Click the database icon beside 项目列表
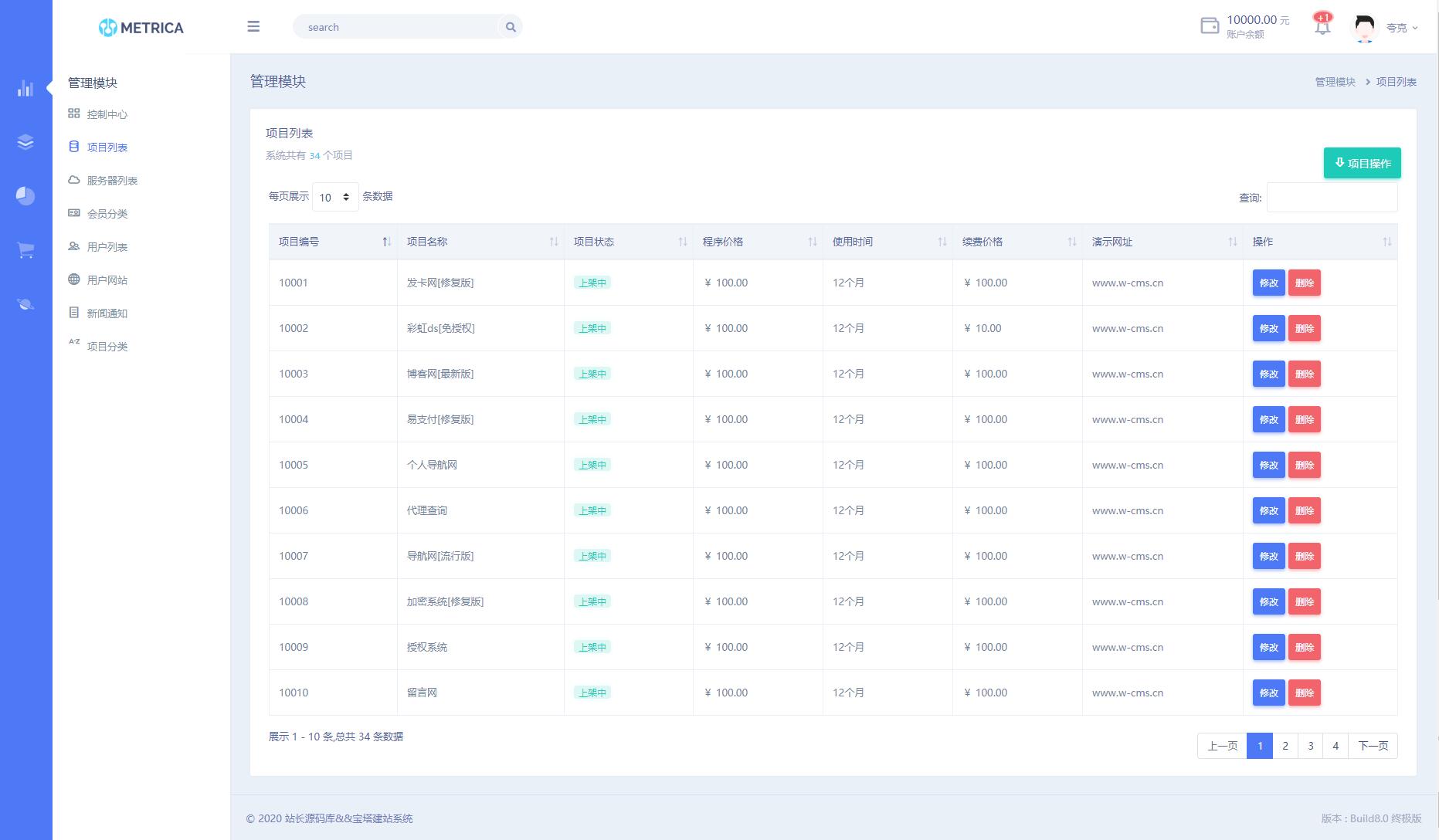The width and height of the screenshot is (1439, 840). [x=74, y=147]
